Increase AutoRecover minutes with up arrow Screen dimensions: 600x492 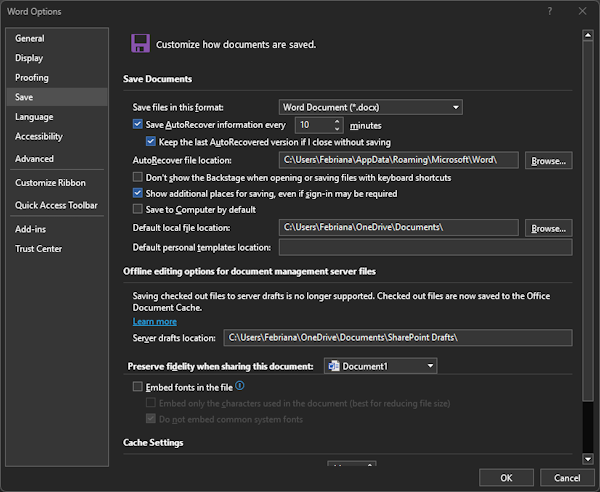(337, 122)
